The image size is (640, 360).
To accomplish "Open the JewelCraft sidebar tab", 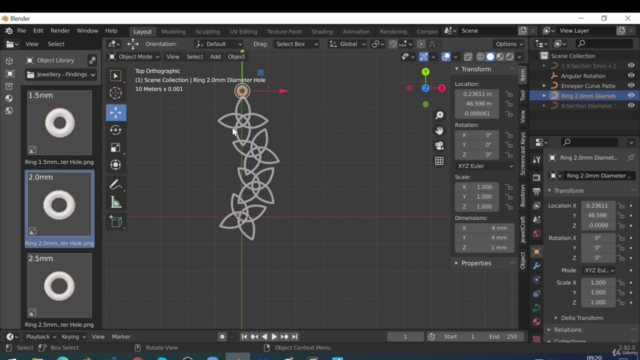I will (x=523, y=230).
